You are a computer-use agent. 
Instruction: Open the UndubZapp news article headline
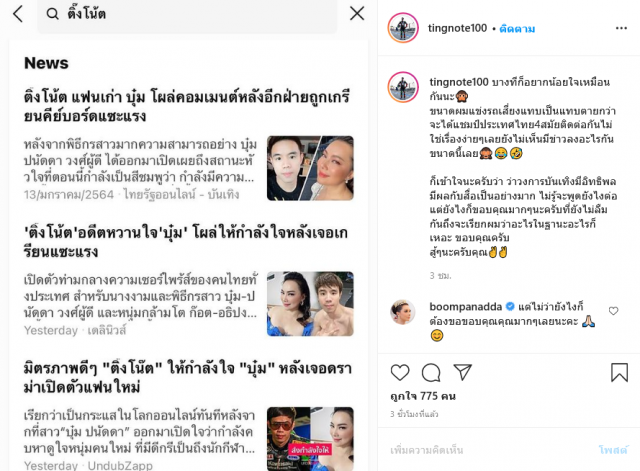(x=187, y=378)
